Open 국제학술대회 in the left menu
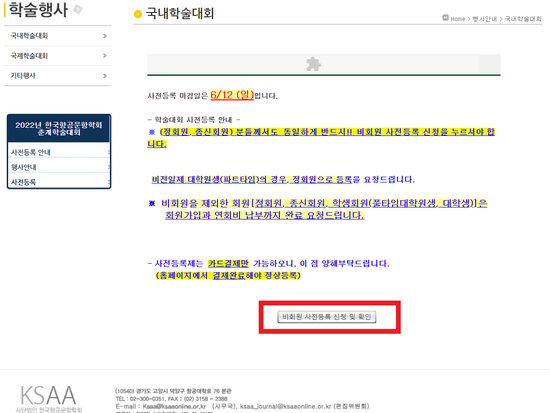This screenshot has width=550, height=413. click(29, 56)
